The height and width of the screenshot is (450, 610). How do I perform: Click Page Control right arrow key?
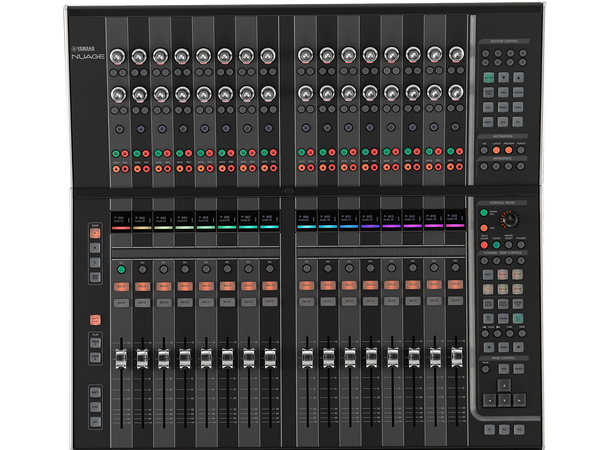(x=519, y=399)
